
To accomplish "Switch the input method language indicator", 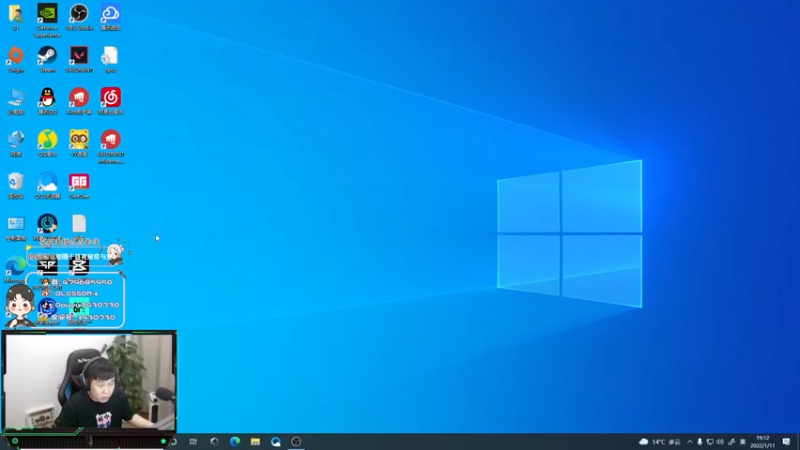I will tap(742, 442).
